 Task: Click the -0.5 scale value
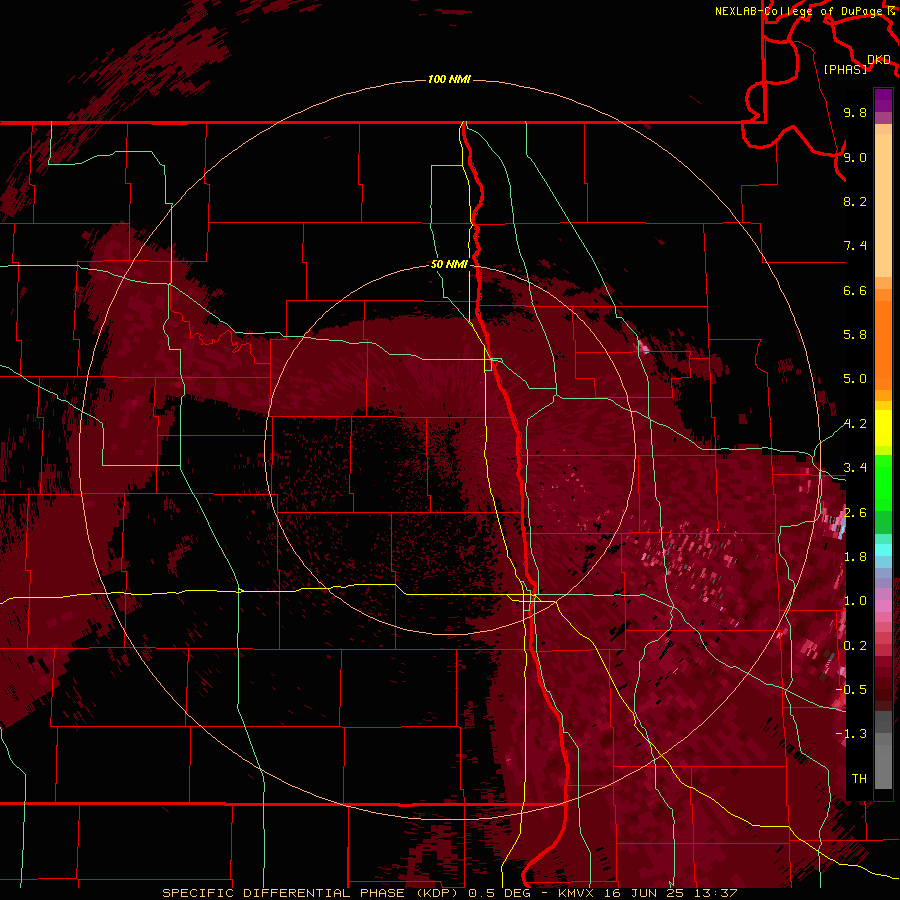[x=852, y=690]
